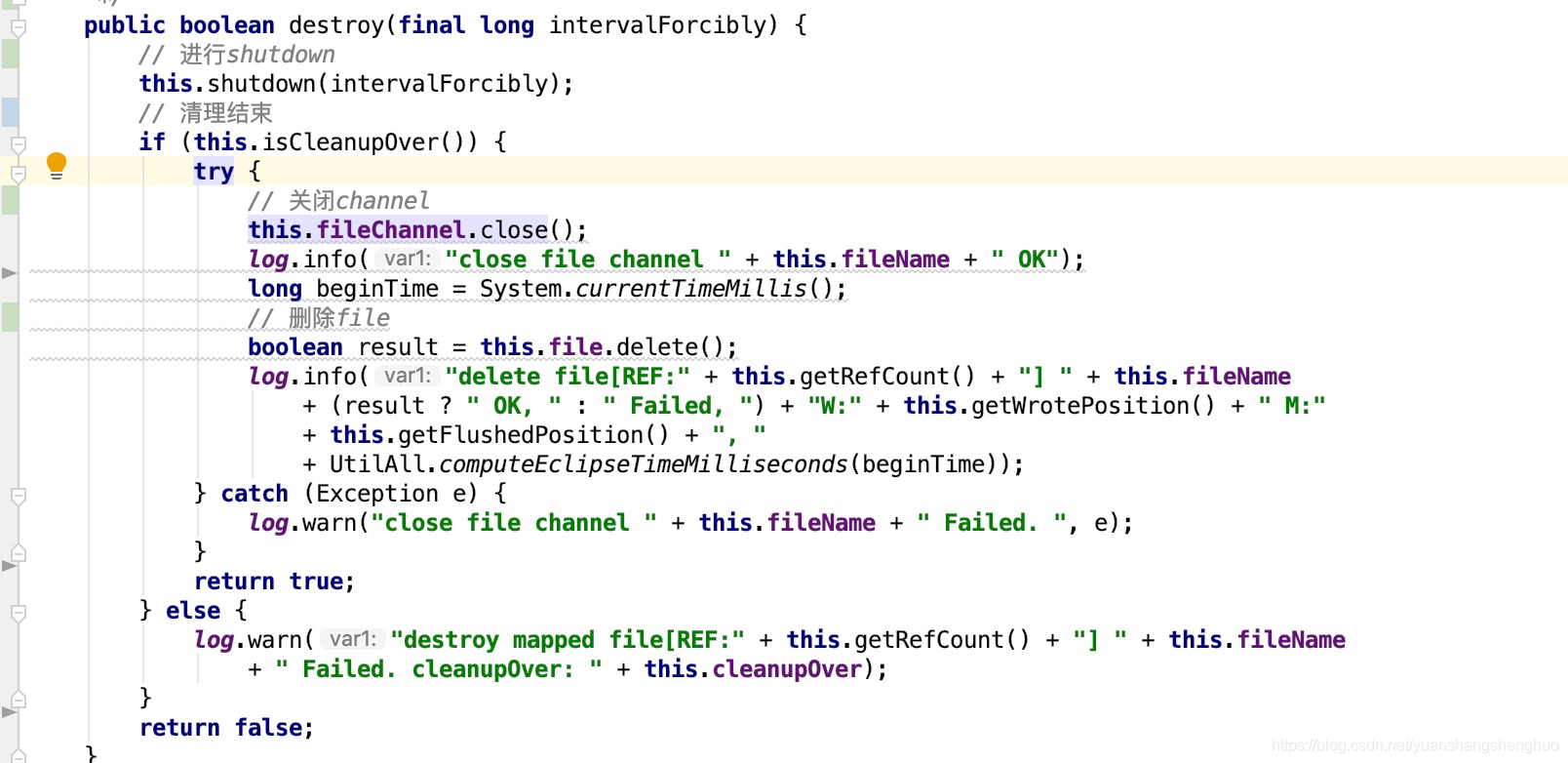This screenshot has width=1568, height=763.
Task: Click 'intervalForcibly' parameter in the method signature
Action: point(657,25)
